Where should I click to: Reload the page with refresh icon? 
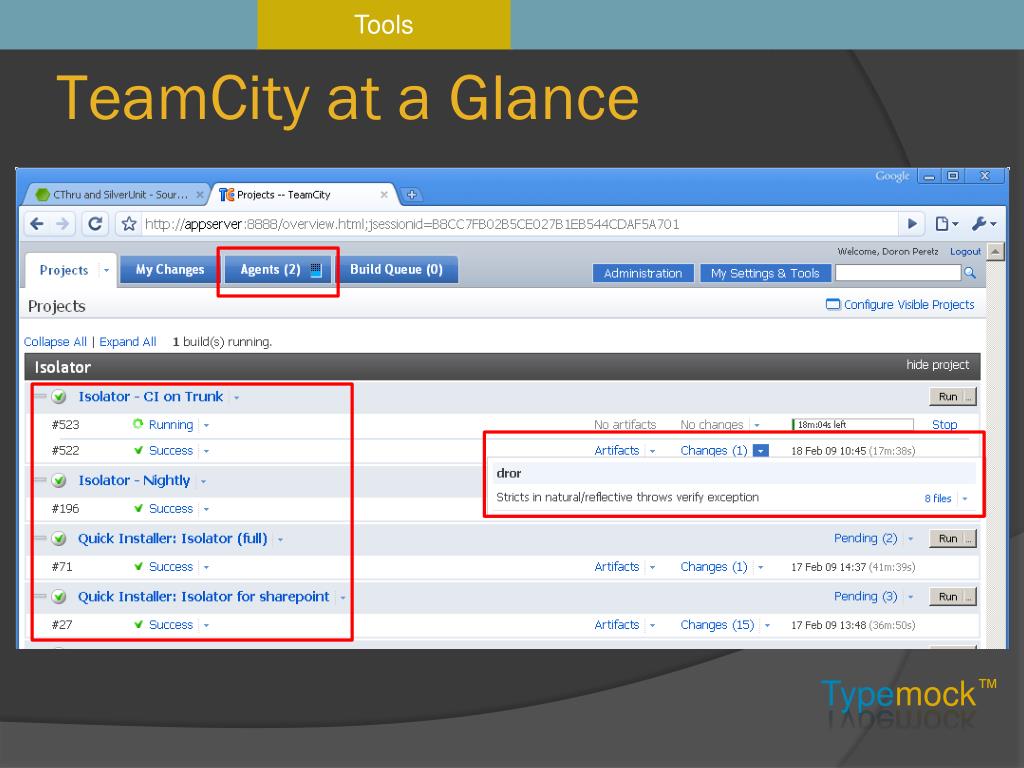click(x=95, y=224)
